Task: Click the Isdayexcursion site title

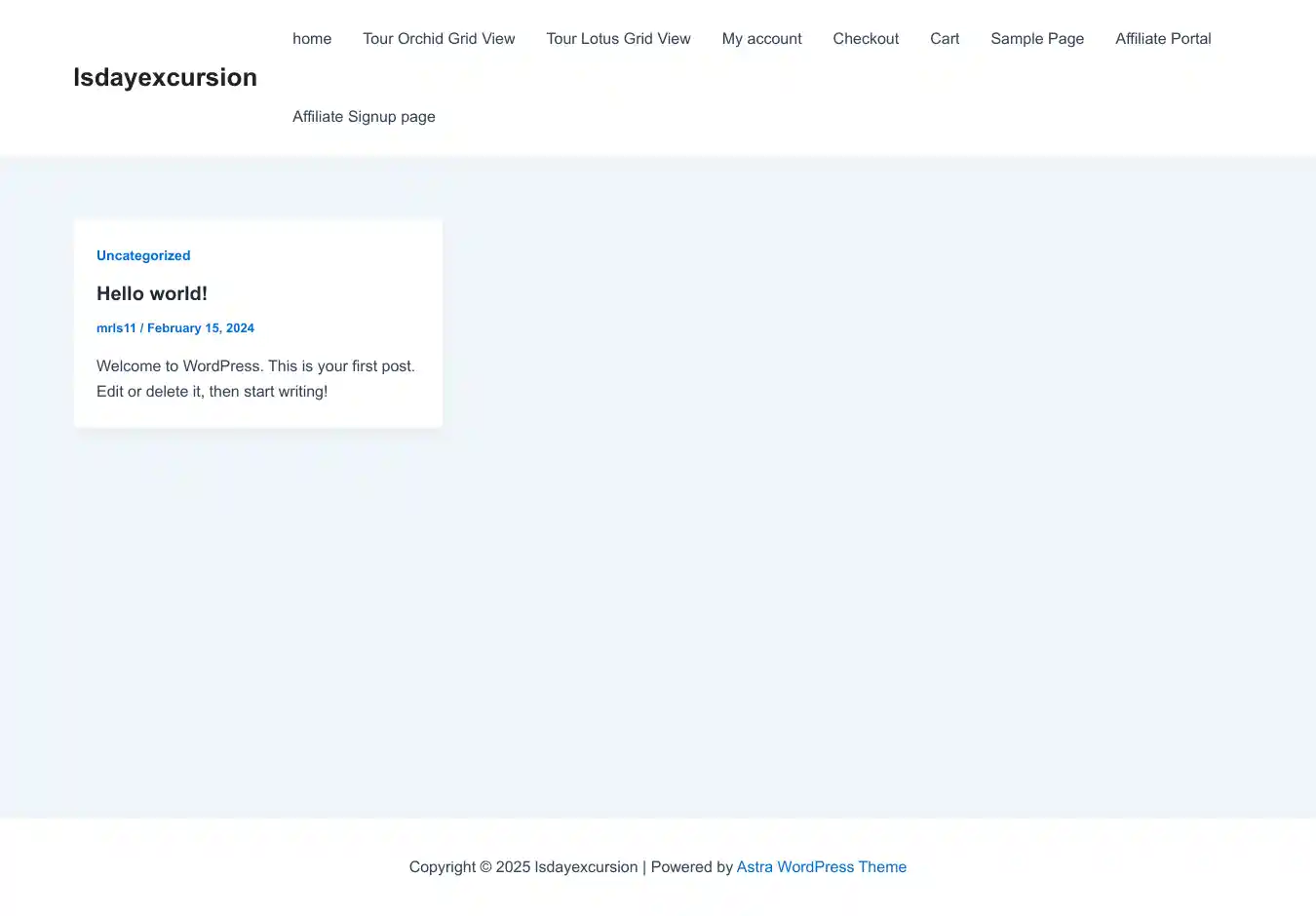Action: (165, 78)
